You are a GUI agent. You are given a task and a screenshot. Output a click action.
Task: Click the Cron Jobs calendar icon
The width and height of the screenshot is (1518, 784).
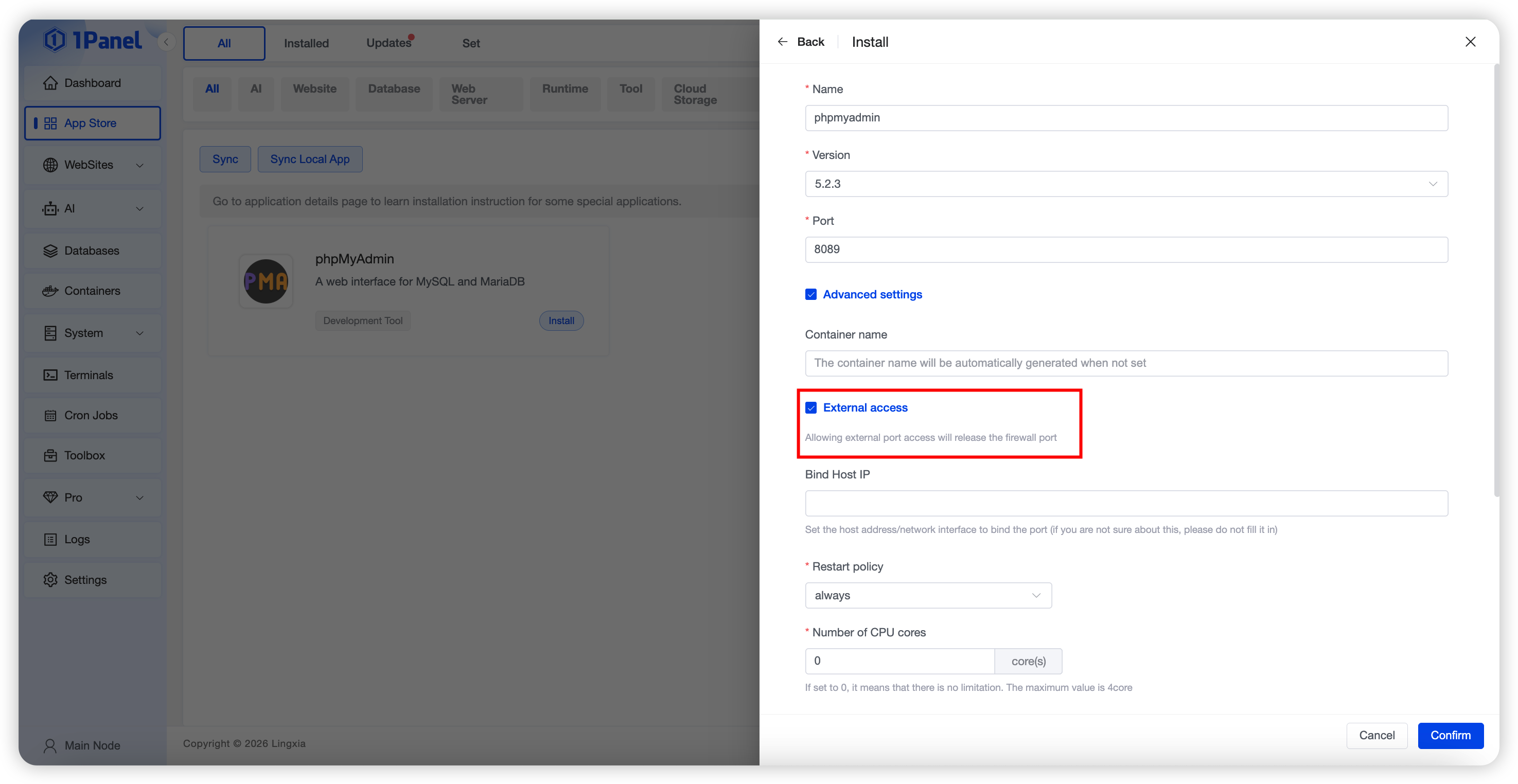(x=50, y=415)
